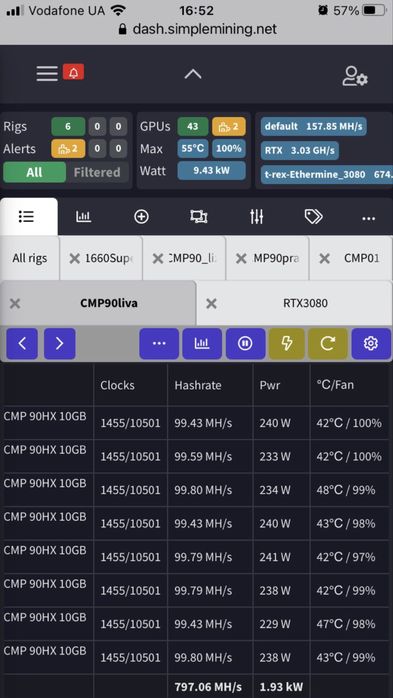Select the 9.43 kW power badge
Screen dimensions: 393x698
coord(211,170)
